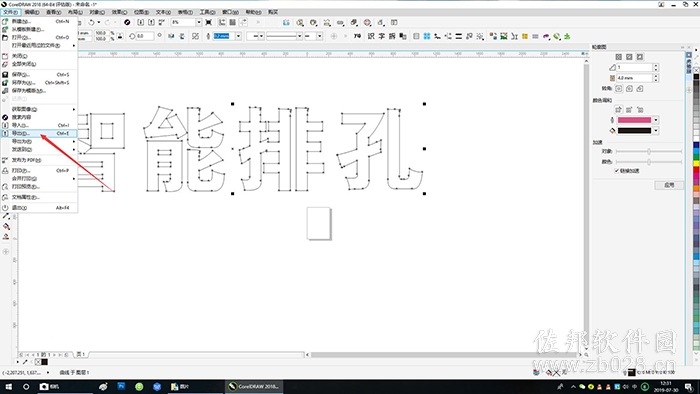Expand Acquire Image (获取图像) submenu

[39, 109]
